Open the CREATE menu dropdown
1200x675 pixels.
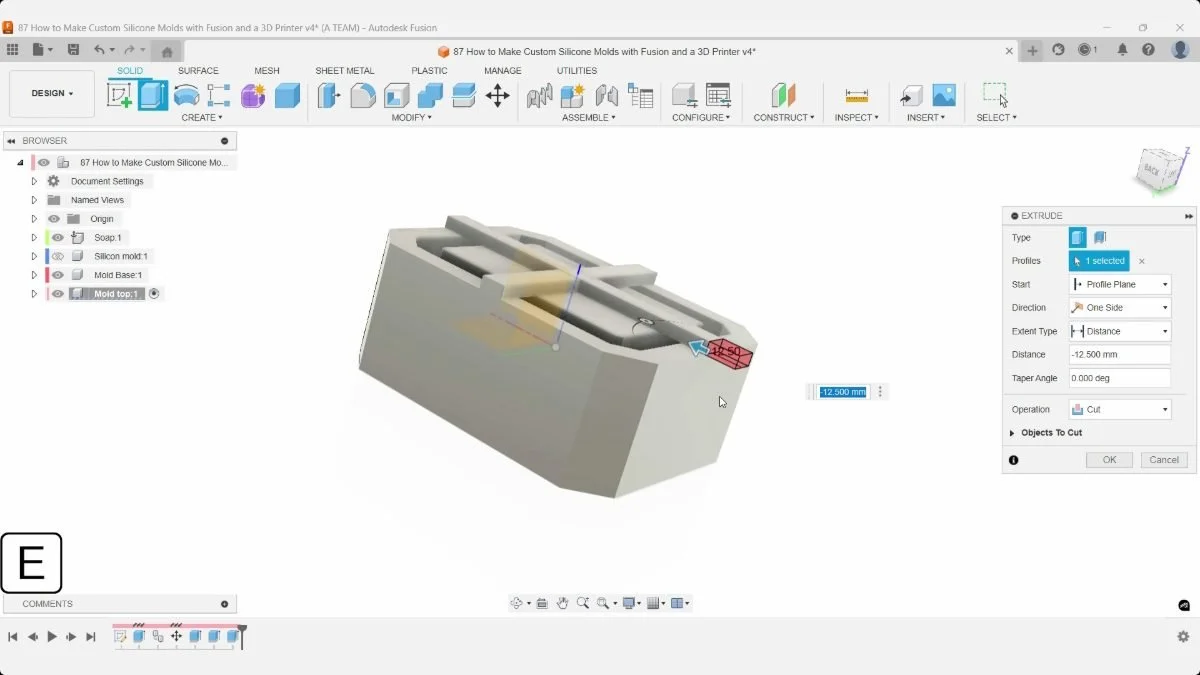[202, 118]
